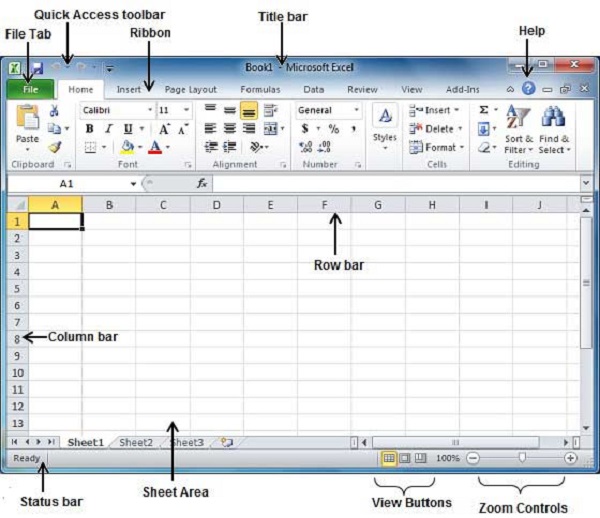The width and height of the screenshot is (600, 518).
Task: Toggle Align Text Right
Action: [x=249, y=129]
